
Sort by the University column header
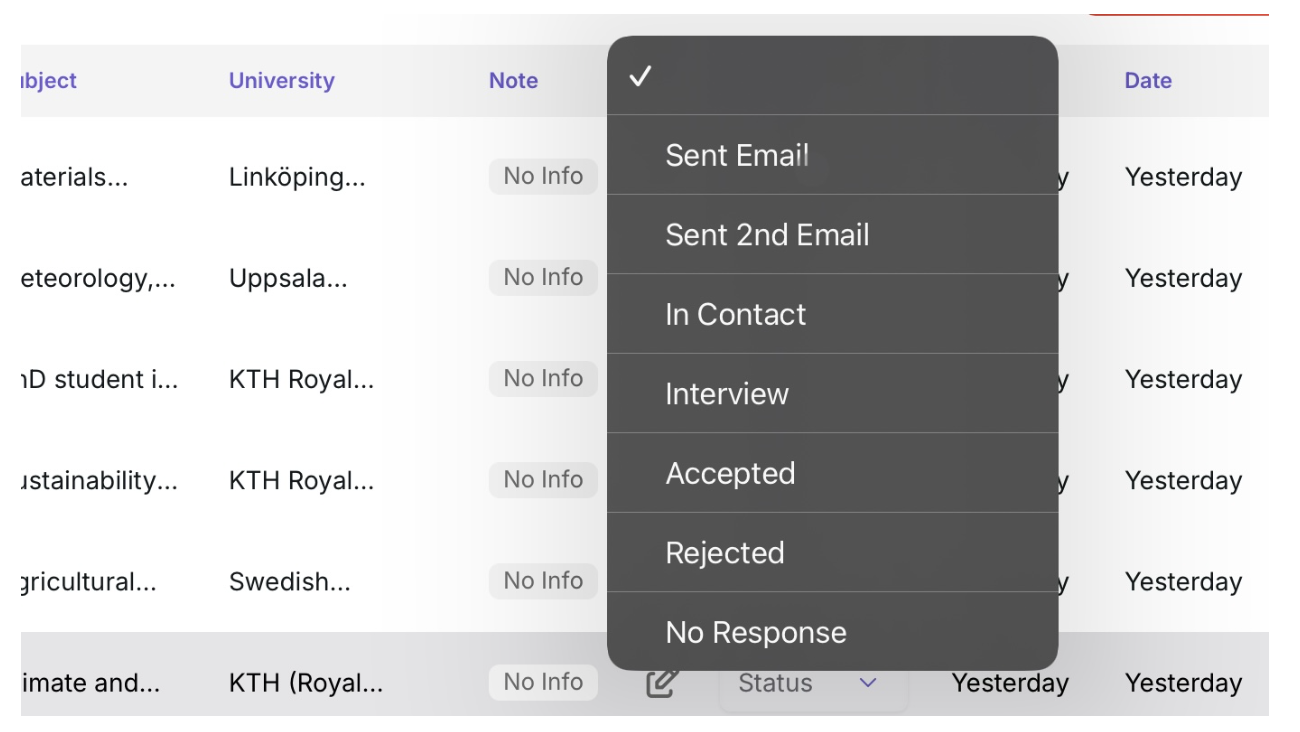[281, 81]
